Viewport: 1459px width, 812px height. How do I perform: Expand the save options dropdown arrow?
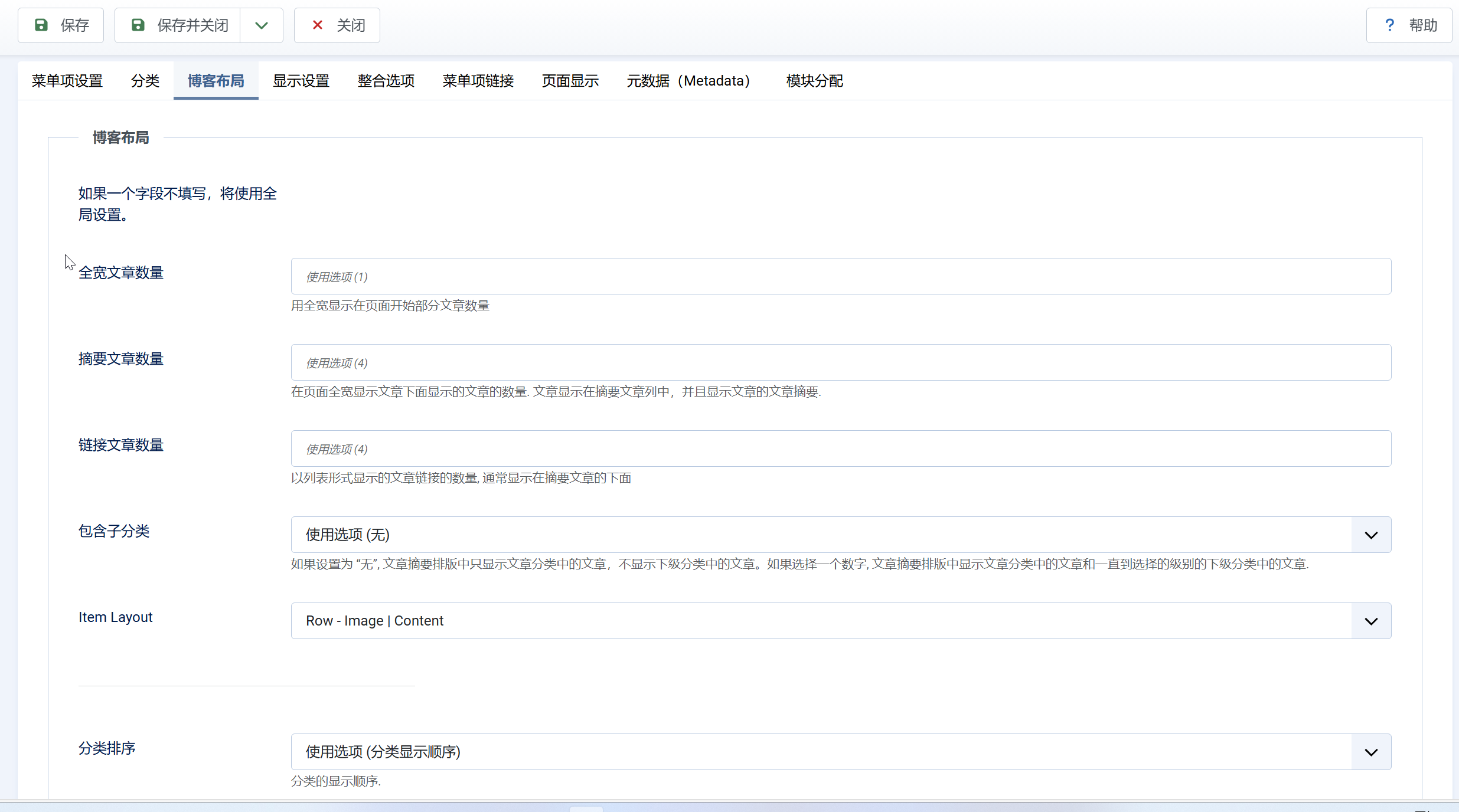pos(262,25)
